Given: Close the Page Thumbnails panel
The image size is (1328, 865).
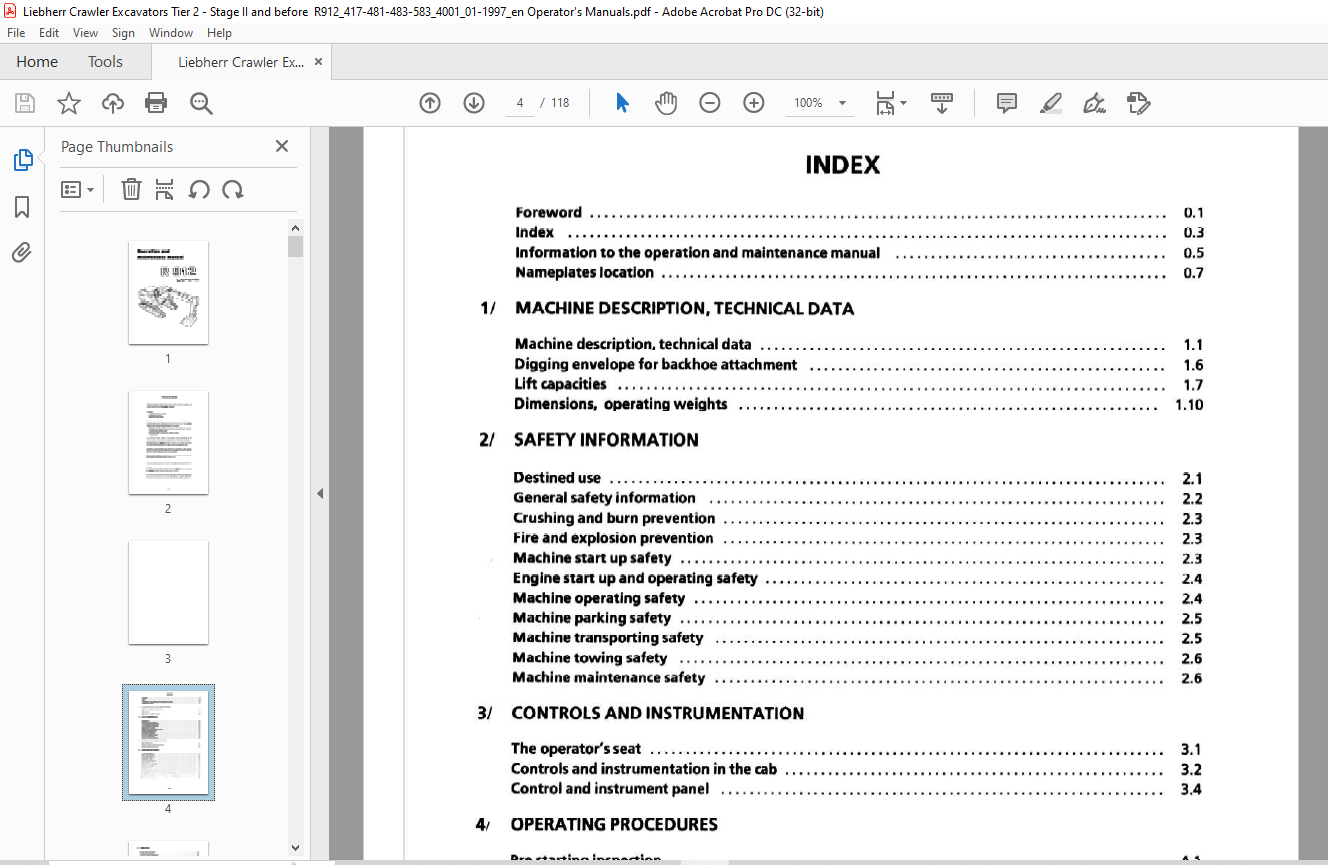Looking at the screenshot, I should [x=282, y=146].
